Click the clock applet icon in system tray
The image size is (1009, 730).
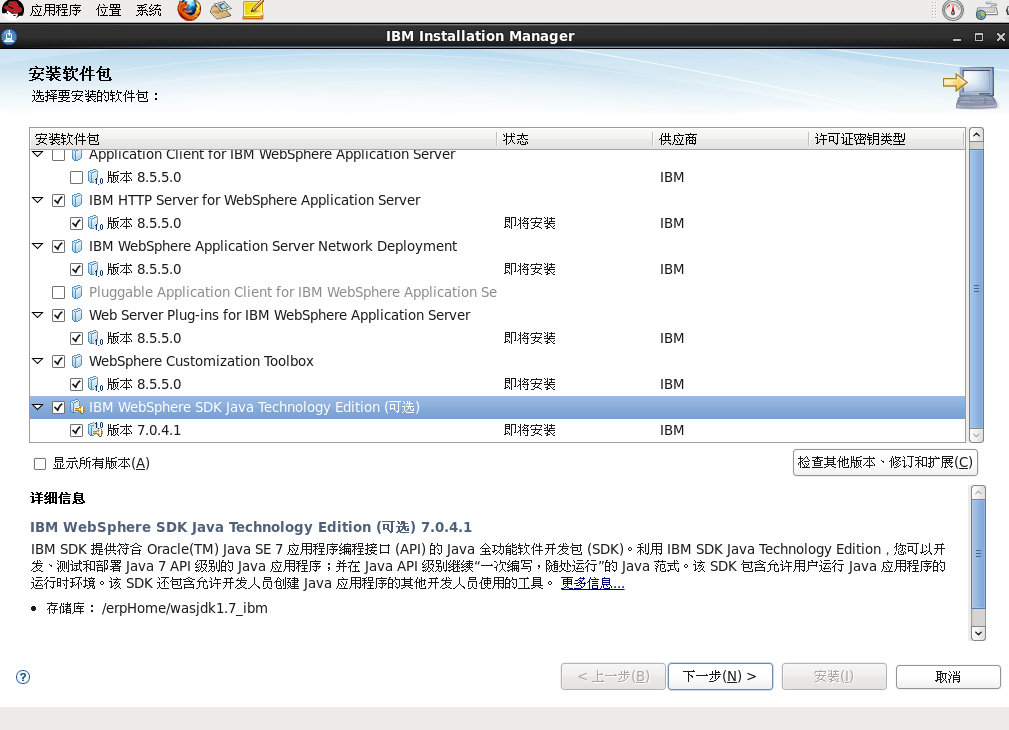[952, 10]
